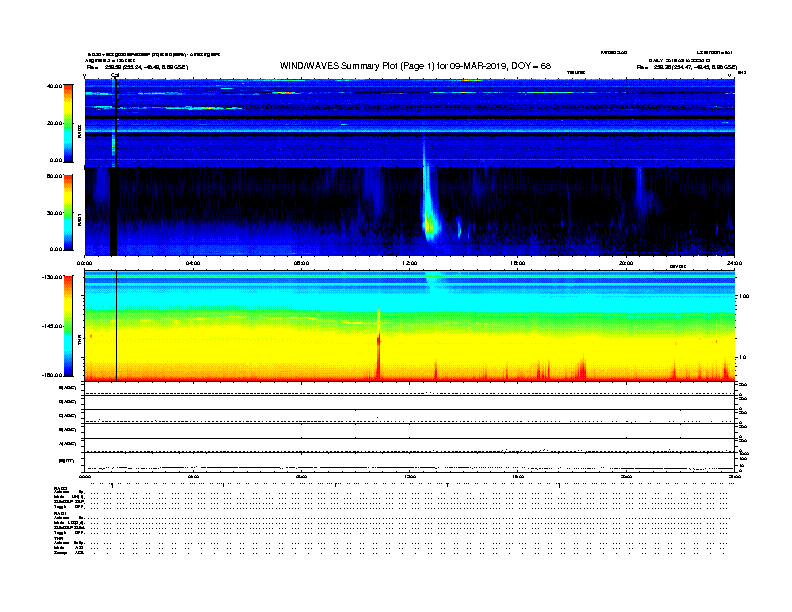792x612 pixels.
Task: Select the 0.00 label on RAD1 scale
Action: (56, 249)
